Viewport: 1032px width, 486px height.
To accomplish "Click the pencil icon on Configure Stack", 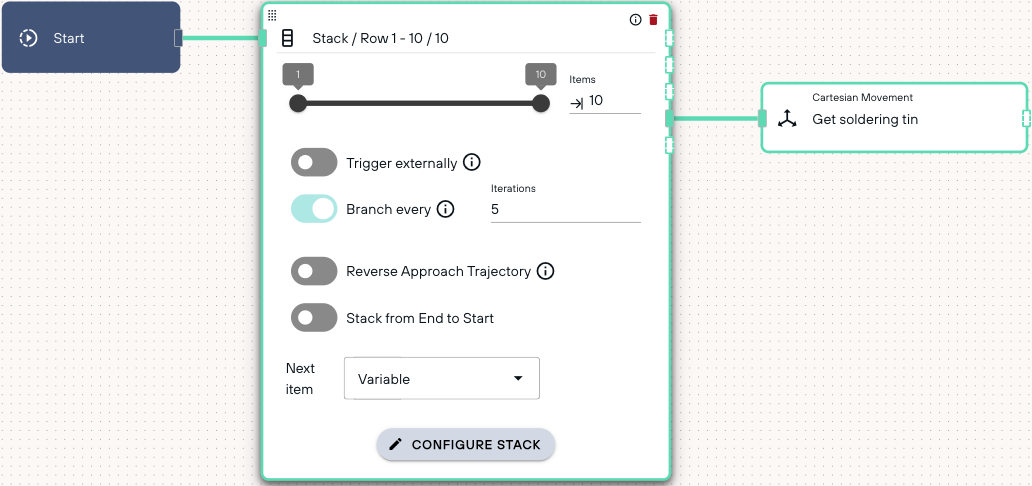I will pos(396,445).
